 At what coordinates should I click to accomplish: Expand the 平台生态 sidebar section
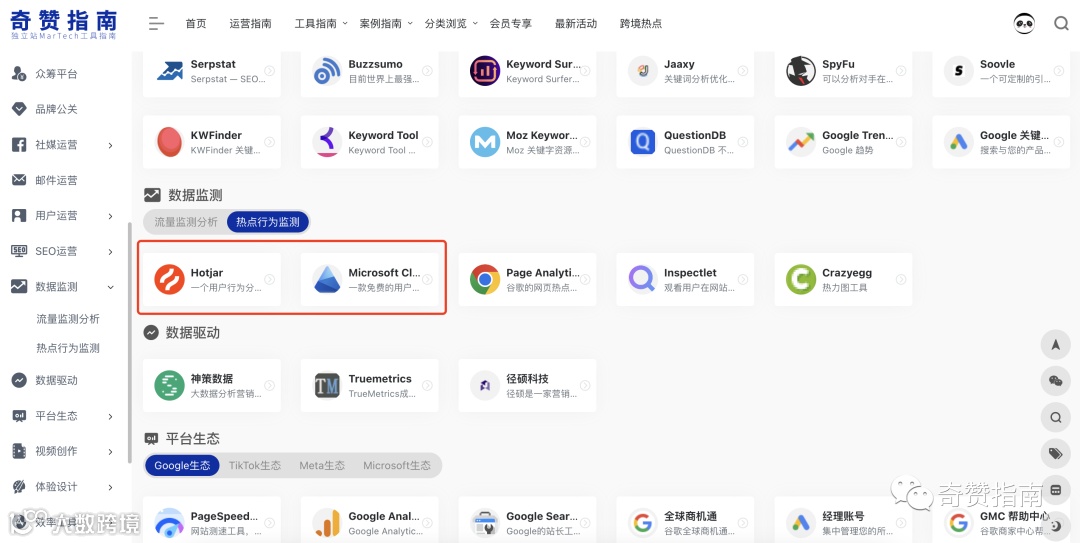coord(110,417)
